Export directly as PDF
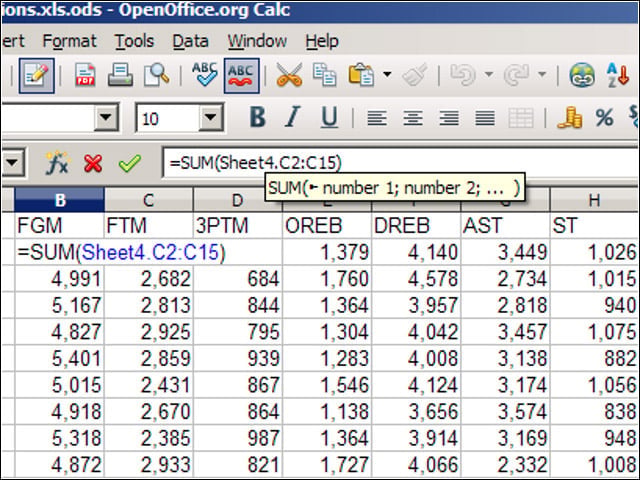640x480 pixels. coord(85,76)
